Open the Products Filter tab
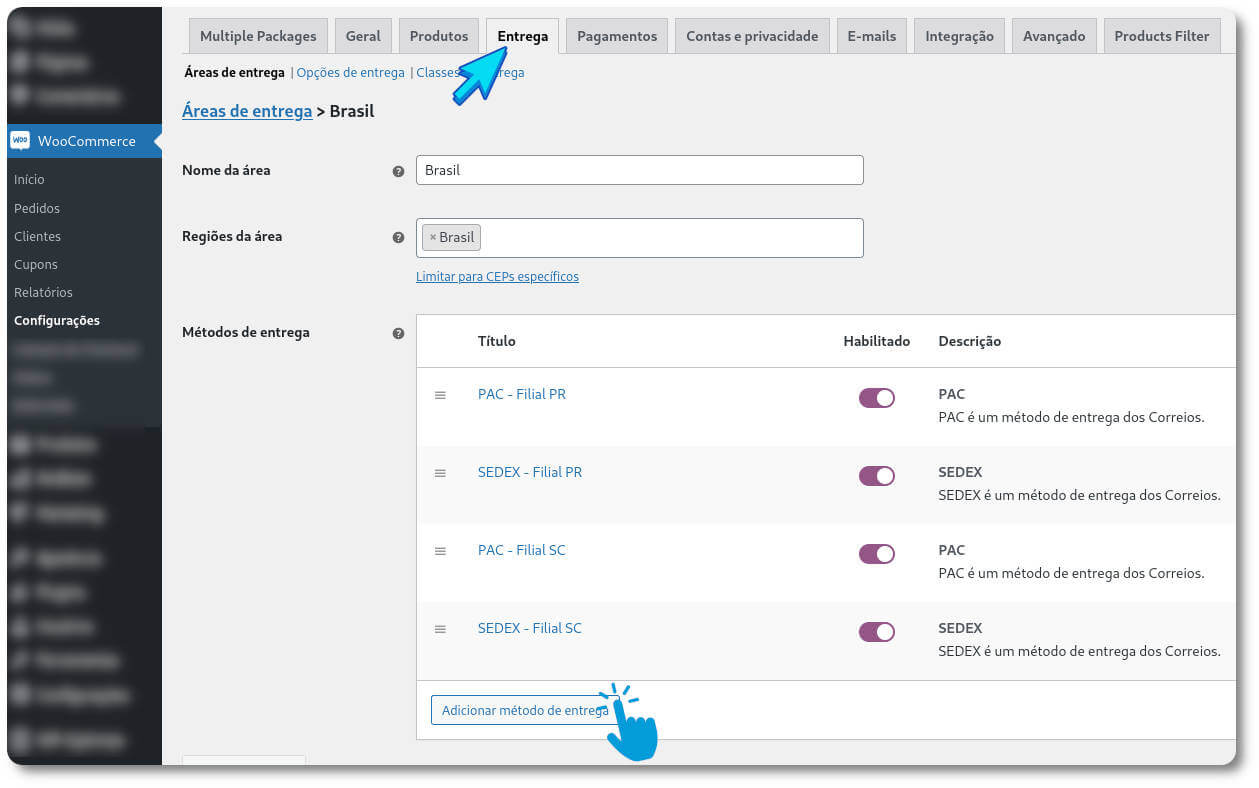Image resolution: width=1259 pixels, height=788 pixels. 1162,36
